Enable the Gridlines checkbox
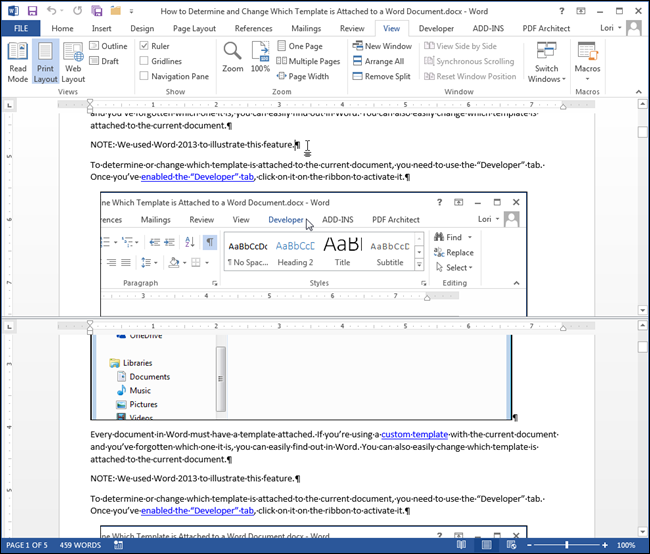 [145, 61]
